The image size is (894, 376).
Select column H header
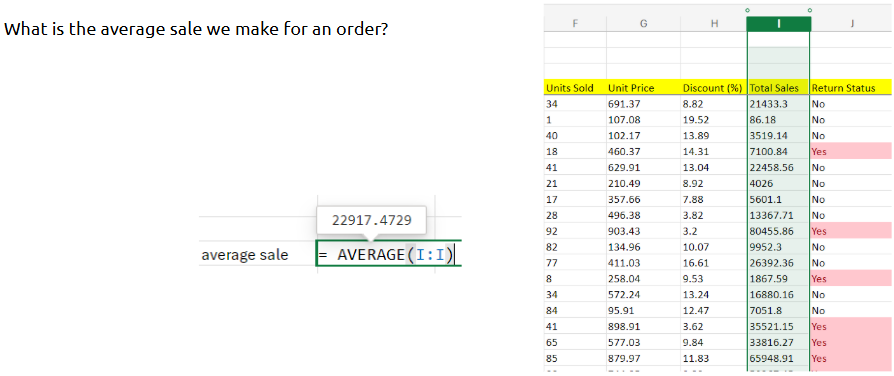(x=713, y=25)
